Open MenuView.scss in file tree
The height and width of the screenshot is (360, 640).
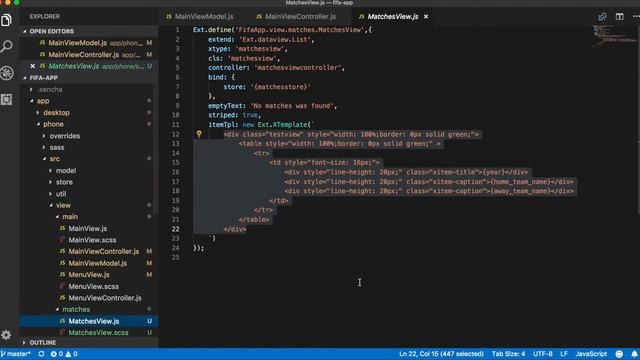tap(93, 287)
